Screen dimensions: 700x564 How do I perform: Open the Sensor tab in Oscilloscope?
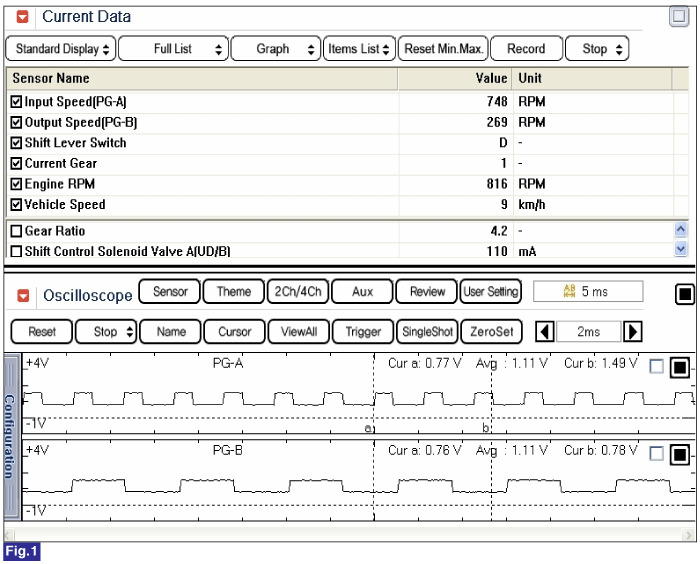[170, 292]
